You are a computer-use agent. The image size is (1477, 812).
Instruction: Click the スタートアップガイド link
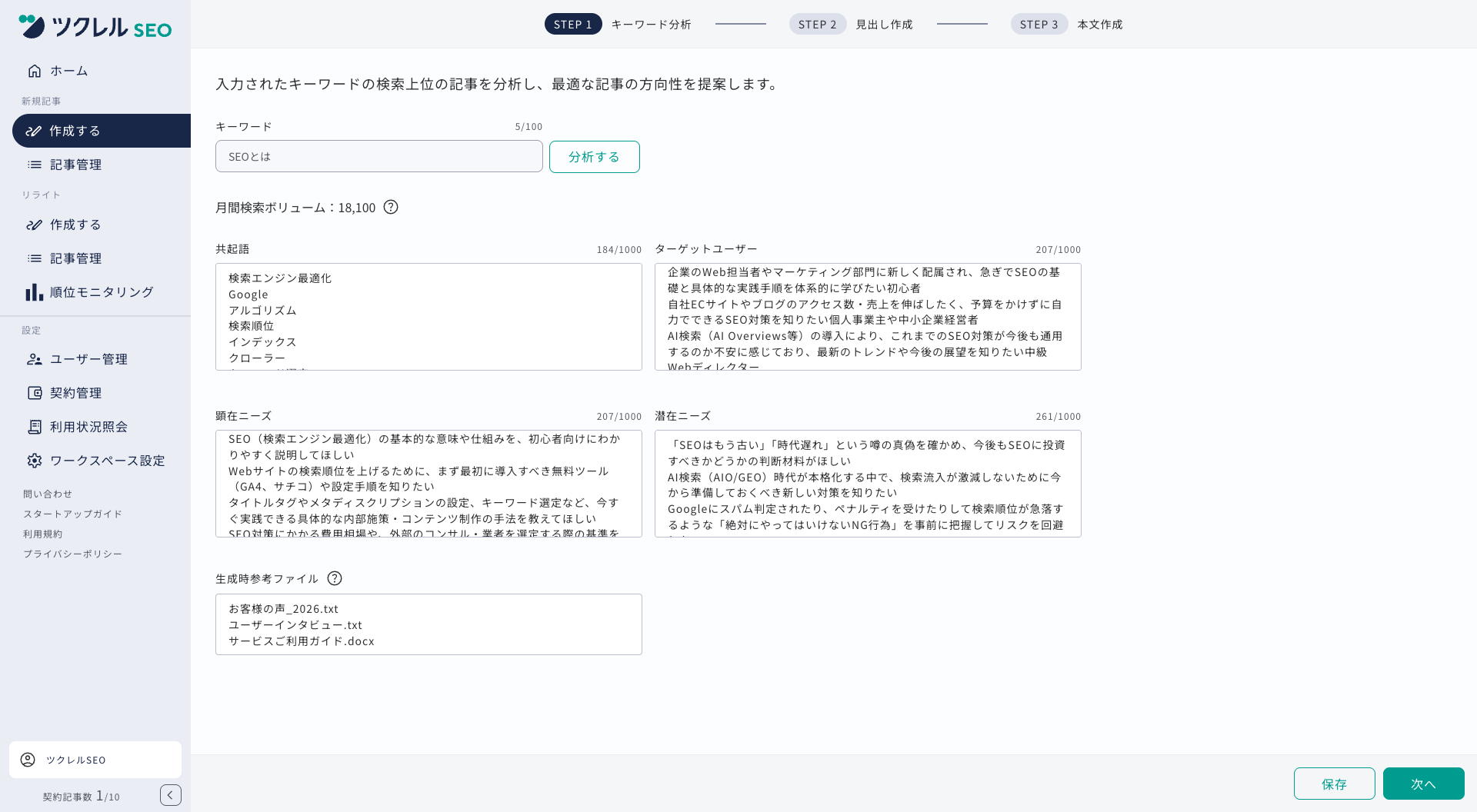[72, 514]
